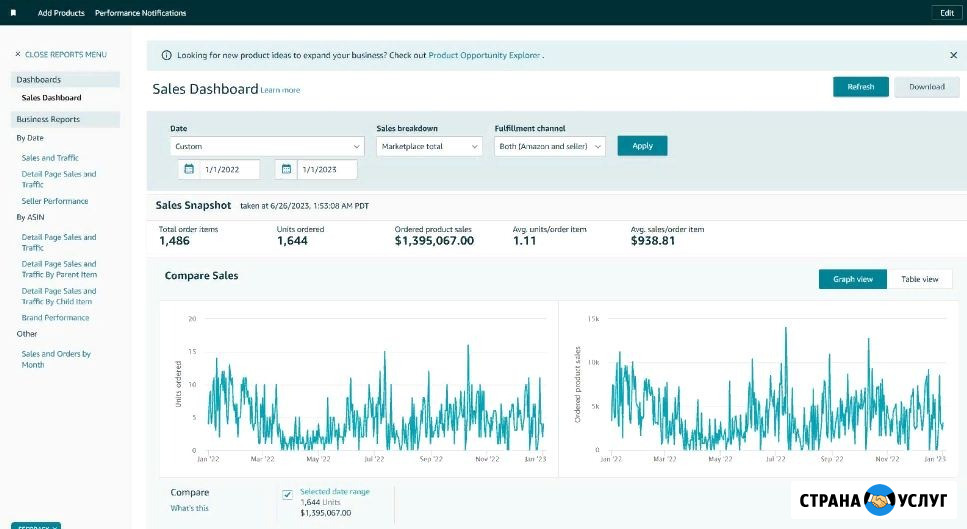Viewport: 967px width, 529px height.
Task: Open Add Products in top menu
Action: coord(61,12)
